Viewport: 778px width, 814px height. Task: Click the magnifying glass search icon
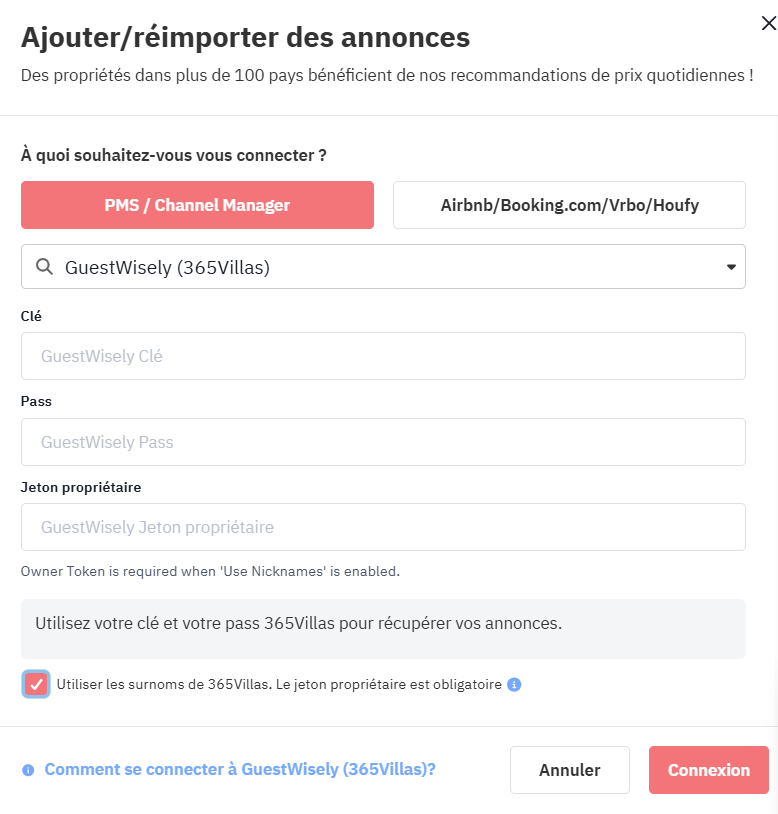coord(44,267)
